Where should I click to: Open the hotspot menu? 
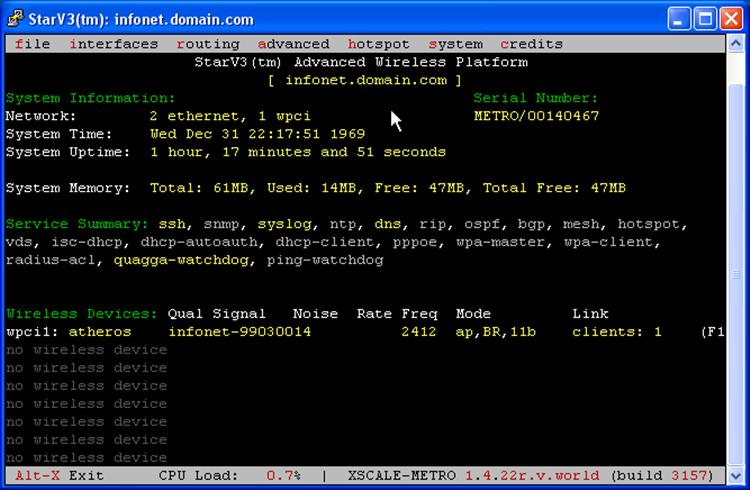pyautogui.click(x=379, y=44)
